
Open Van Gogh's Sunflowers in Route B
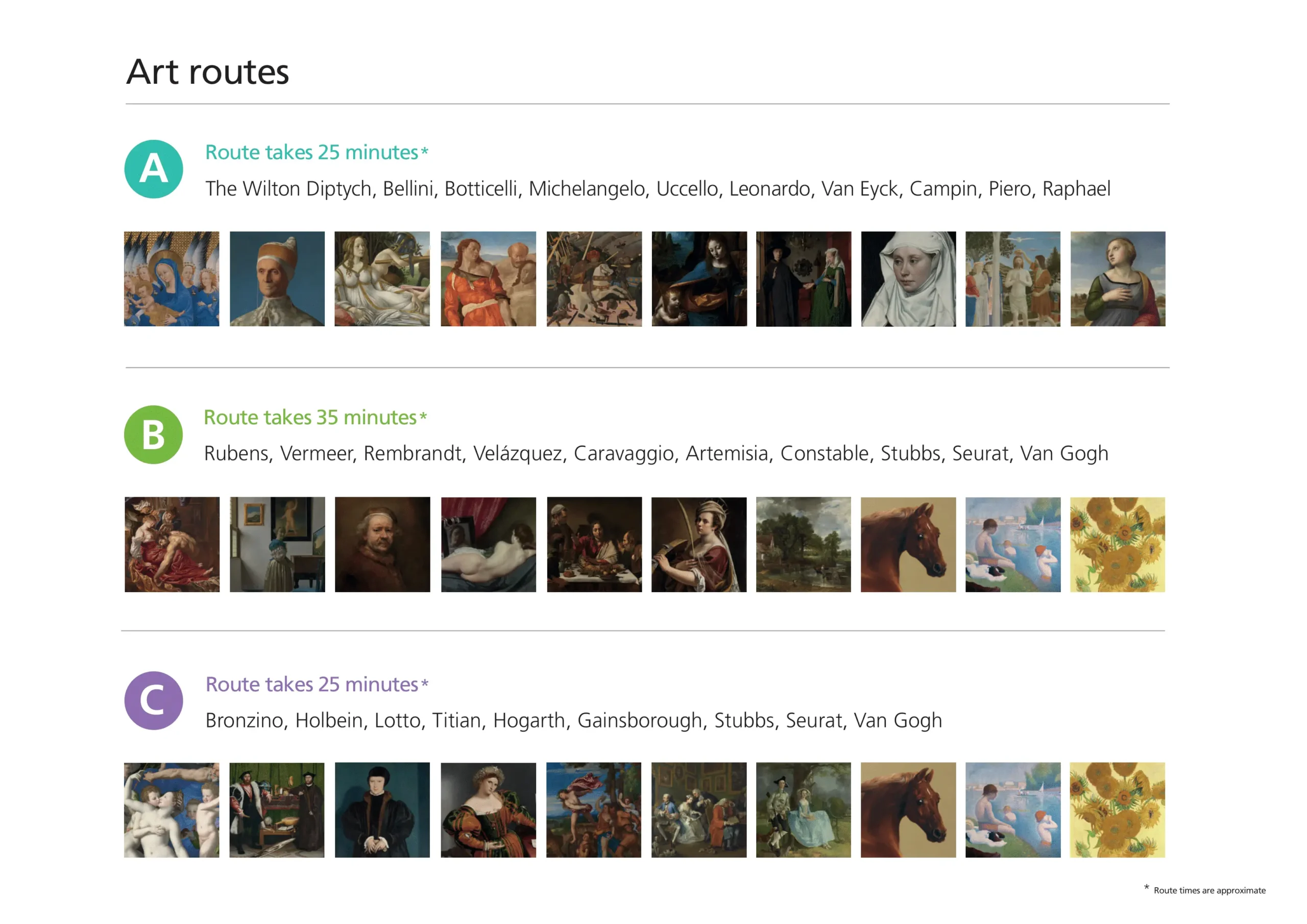point(1118,544)
